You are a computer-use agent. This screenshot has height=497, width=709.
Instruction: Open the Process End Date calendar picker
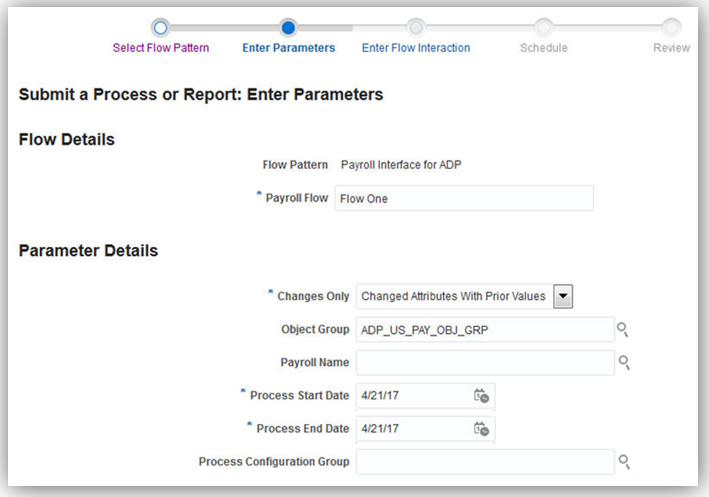click(481, 429)
